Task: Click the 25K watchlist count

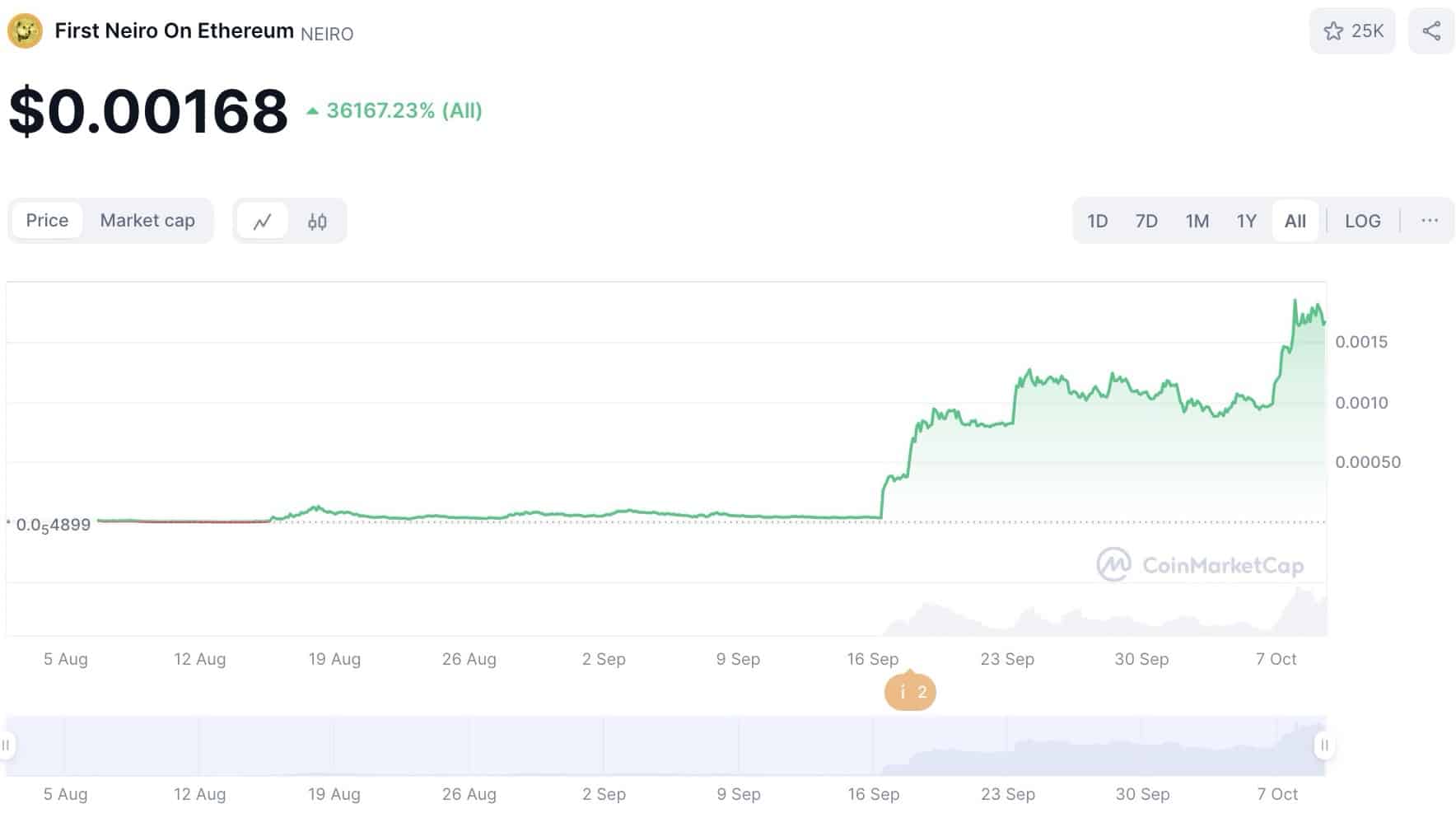Action: (x=1368, y=31)
